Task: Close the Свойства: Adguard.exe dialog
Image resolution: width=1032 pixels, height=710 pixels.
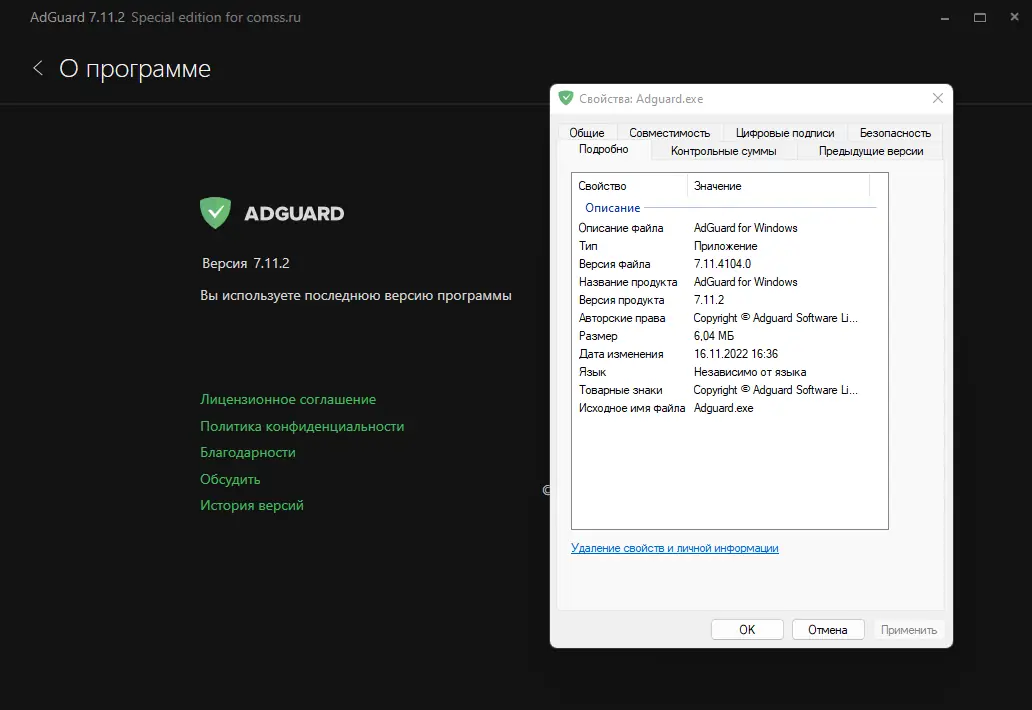Action: (x=938, y=98)
